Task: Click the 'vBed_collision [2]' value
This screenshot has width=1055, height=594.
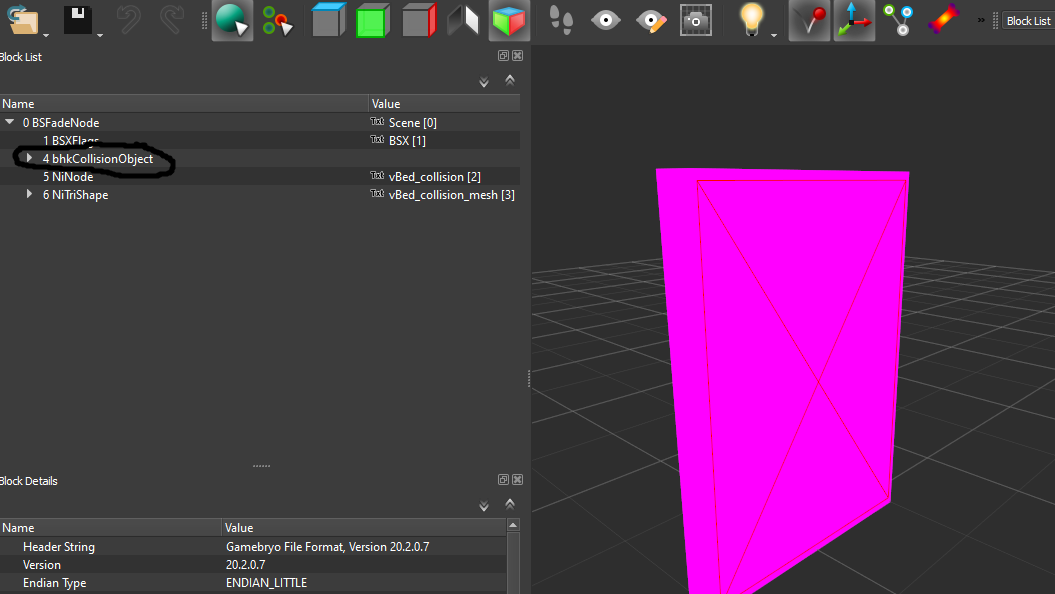Action: tap(435, 176)
